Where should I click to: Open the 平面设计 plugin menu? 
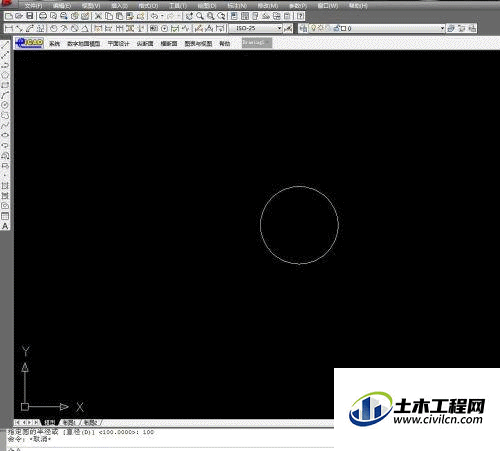[118, 43]
